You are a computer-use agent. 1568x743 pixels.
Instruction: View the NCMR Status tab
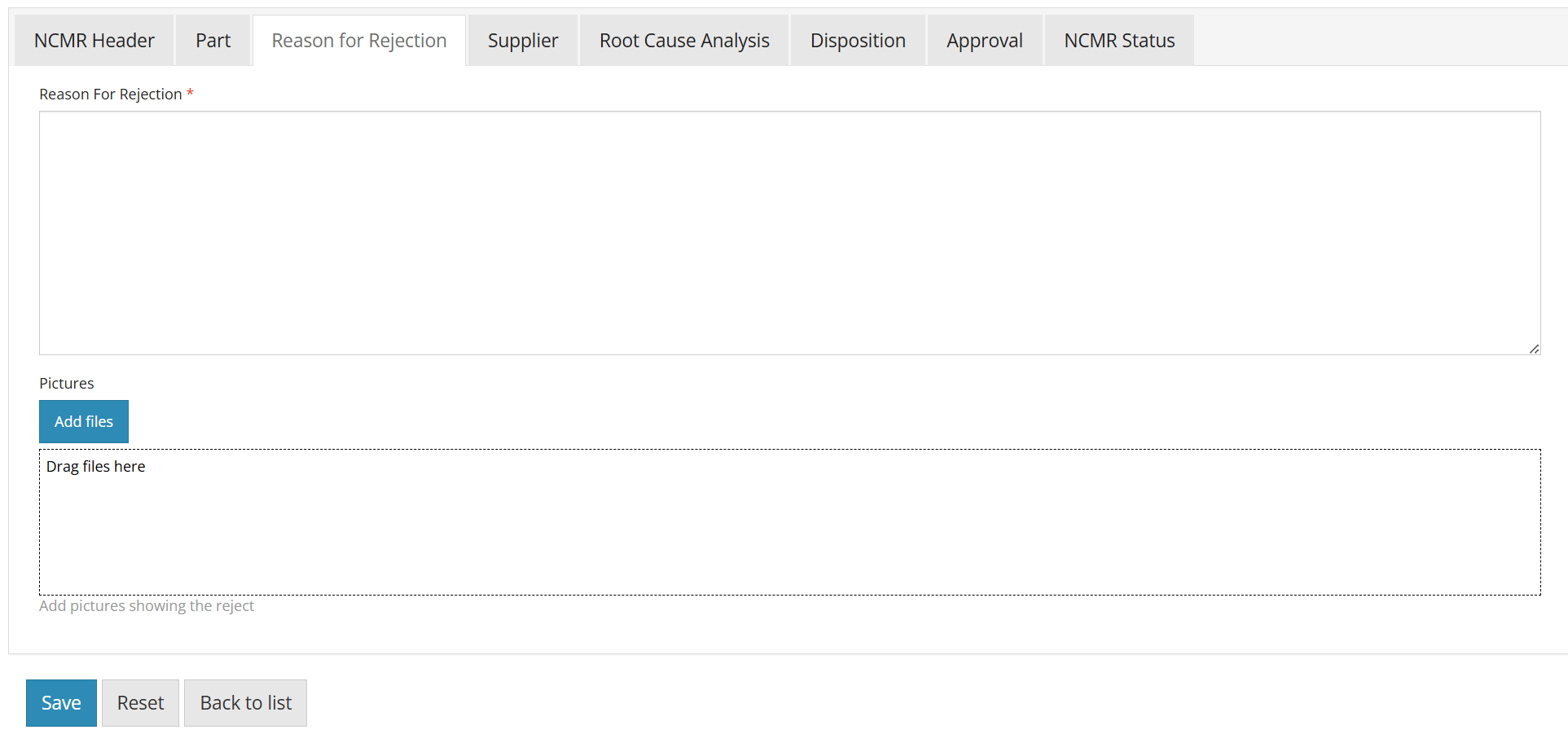coord(1118,39)
